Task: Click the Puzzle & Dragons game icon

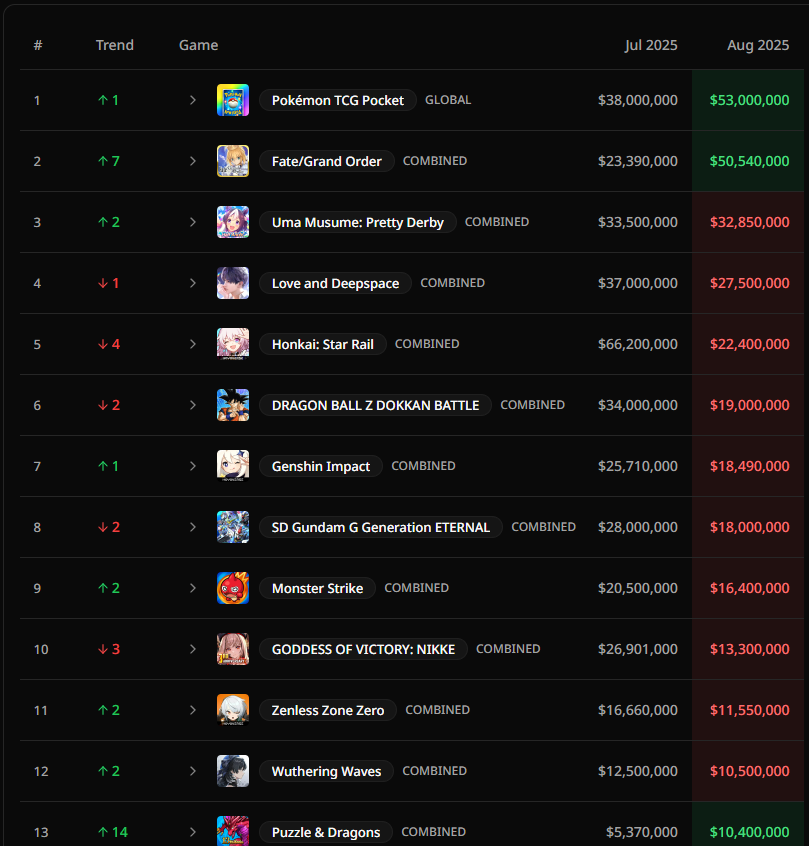Action: tap(233, 831)
